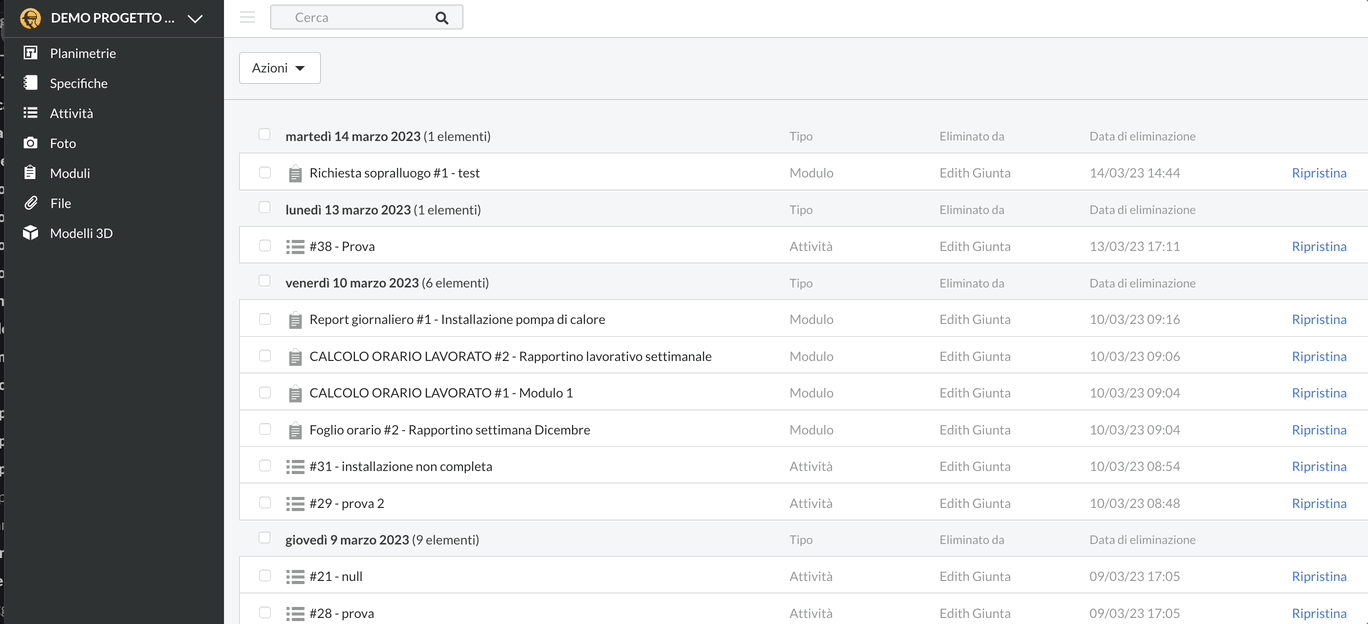The width and height of the screenshot is (1368, 624).
Task: Click the Specifiche notebook icon
Action: 31,83
